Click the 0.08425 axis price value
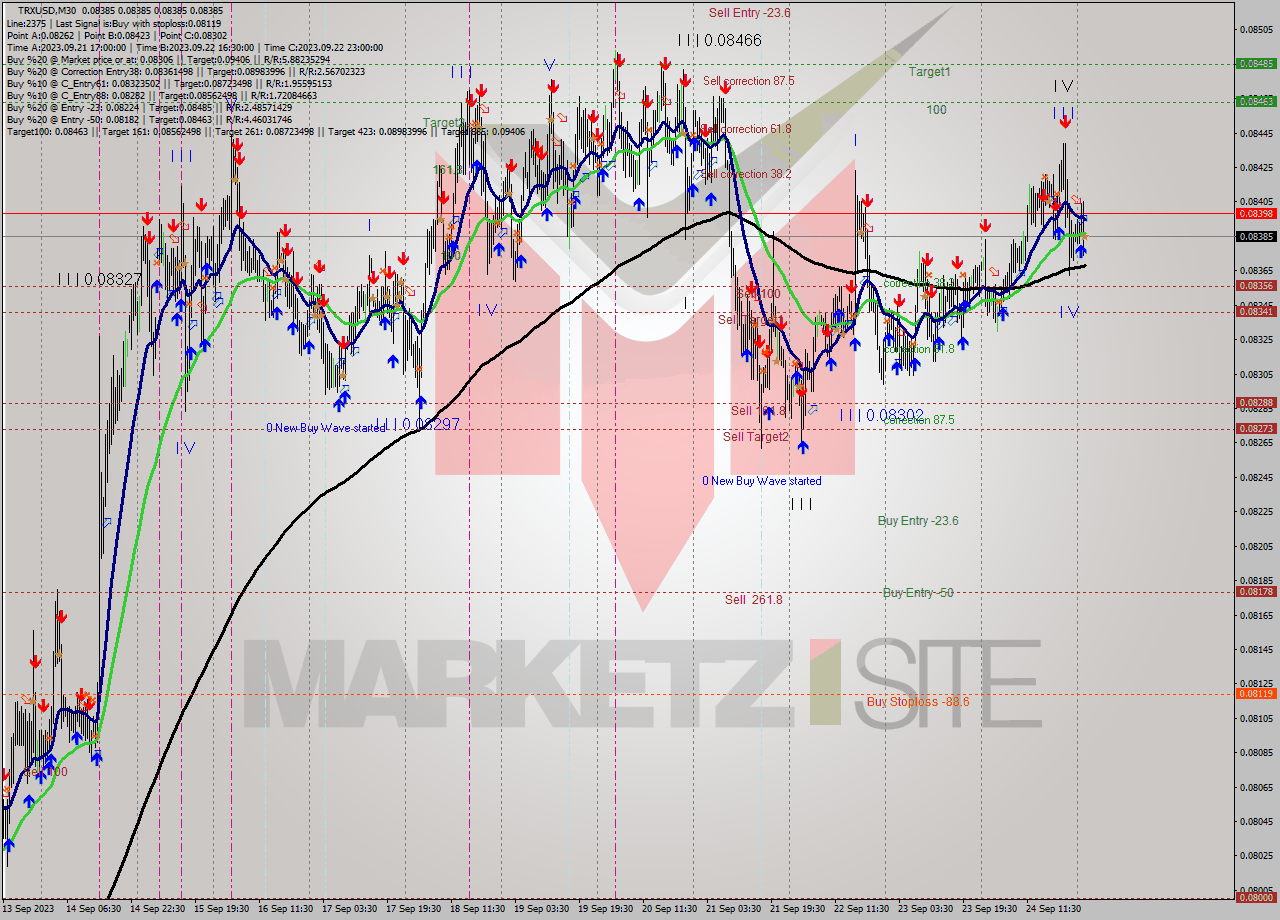 tap(1256, 167)
